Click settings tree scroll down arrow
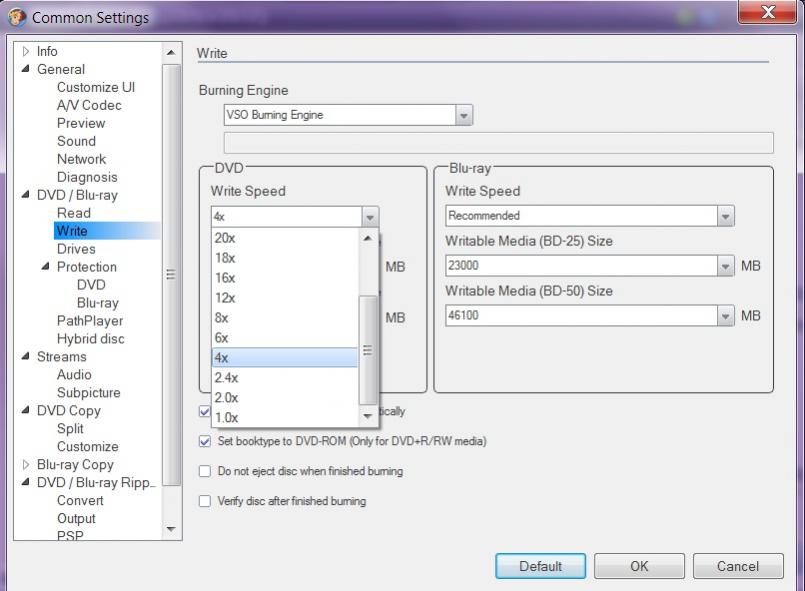Viewport: 805px width, 591px height. pyautogui.click(x=171, y=529)
